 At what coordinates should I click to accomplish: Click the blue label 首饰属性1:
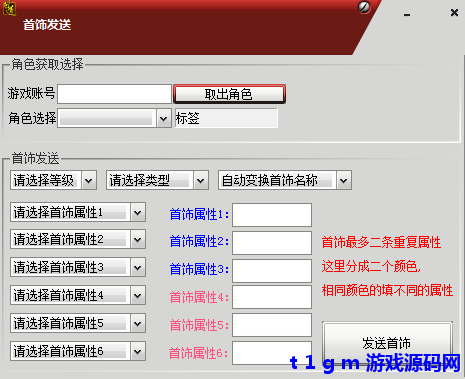(199, 214)
